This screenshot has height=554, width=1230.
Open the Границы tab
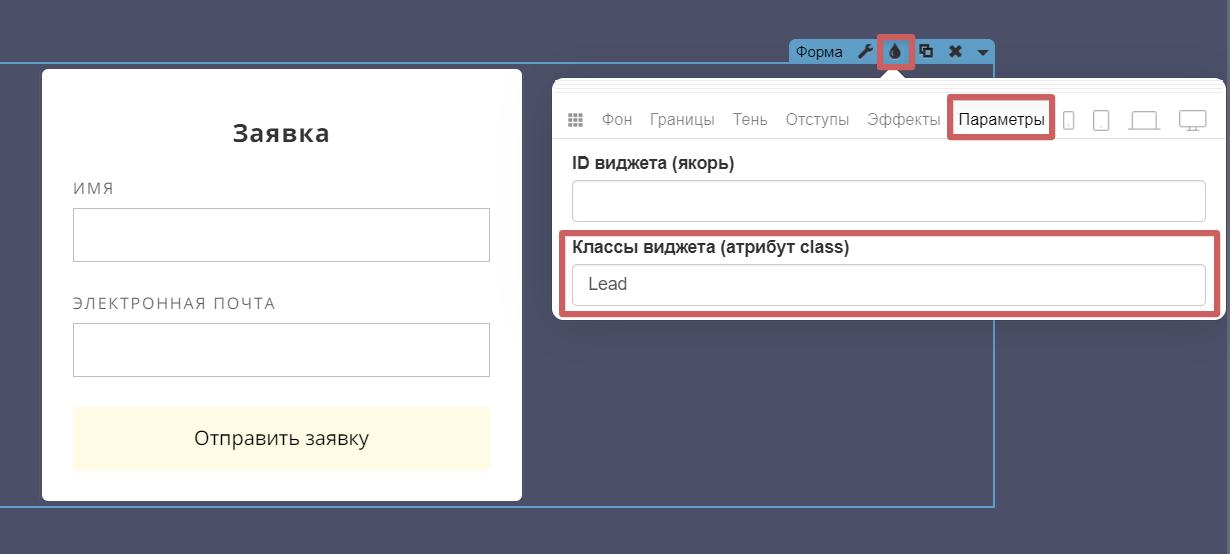coord(682,120)
